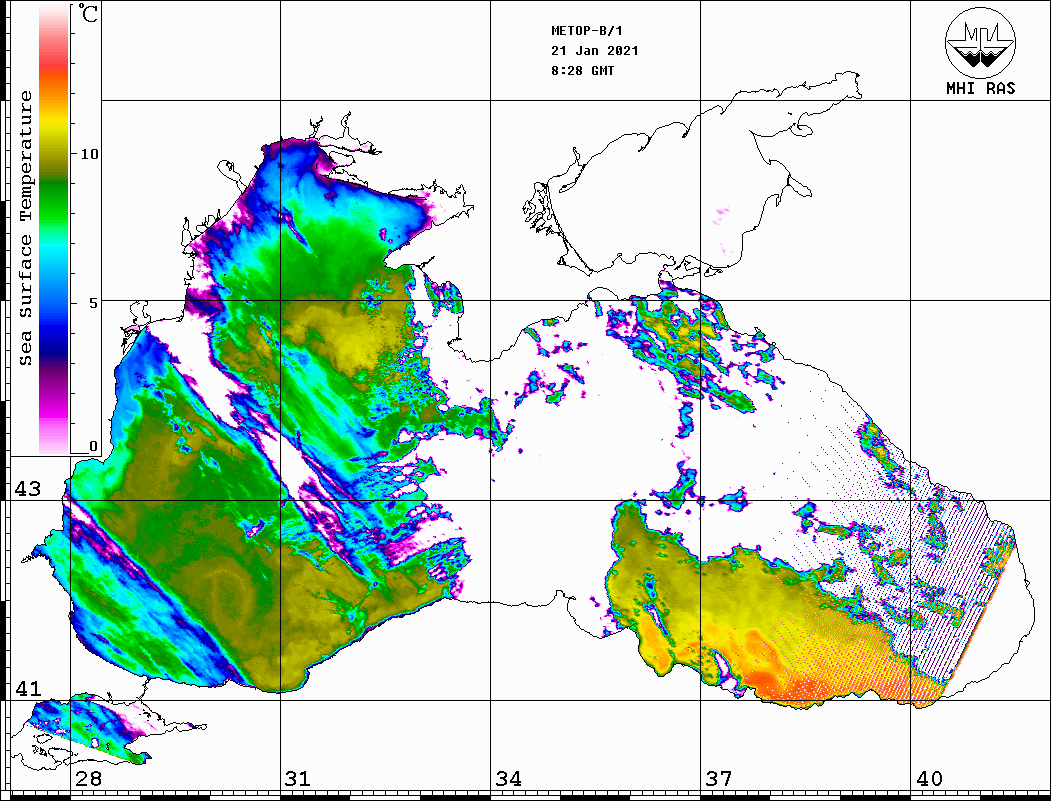The width and height of the screenshot is (1051, 801).
Task: Click the latitude label '43'
Action: (27, 489)
